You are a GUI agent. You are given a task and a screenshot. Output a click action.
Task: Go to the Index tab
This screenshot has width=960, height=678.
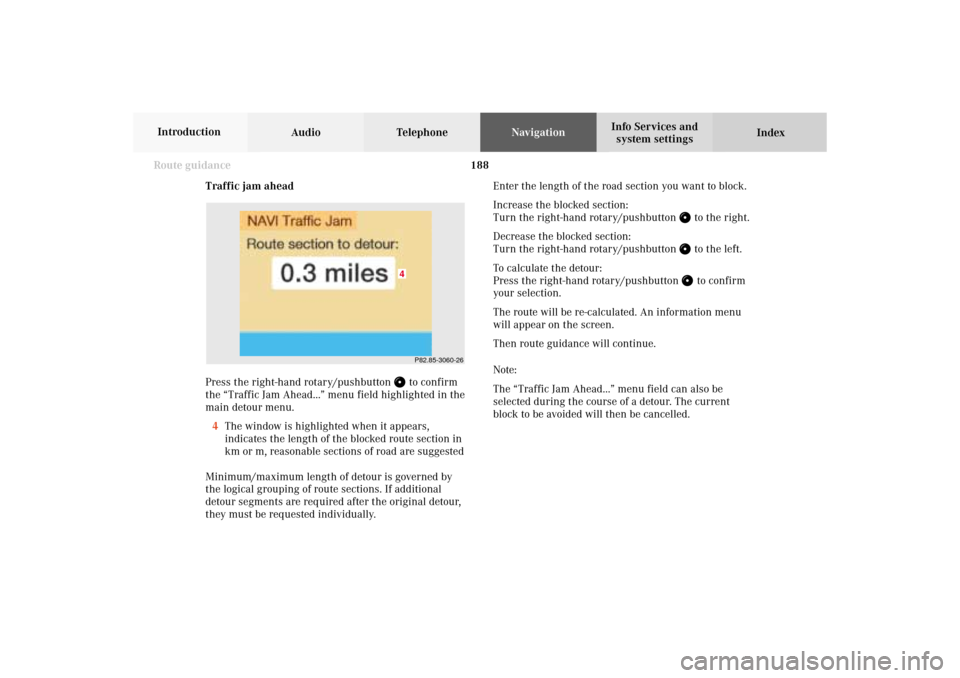pyautogui.click(x=770, y=132)
